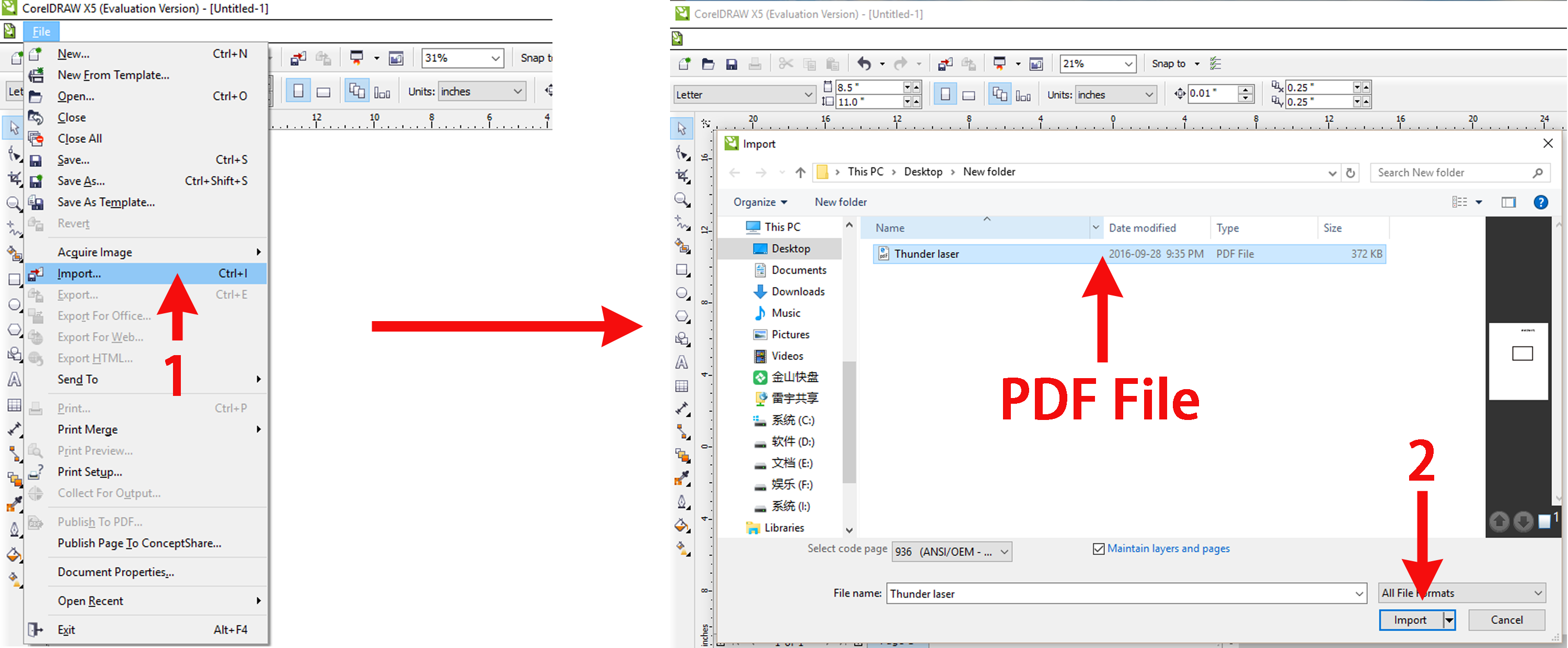This screenshot has width=1568, height=648.
Task: Choose Import... from File menu
Action: (x=146, y=274)
